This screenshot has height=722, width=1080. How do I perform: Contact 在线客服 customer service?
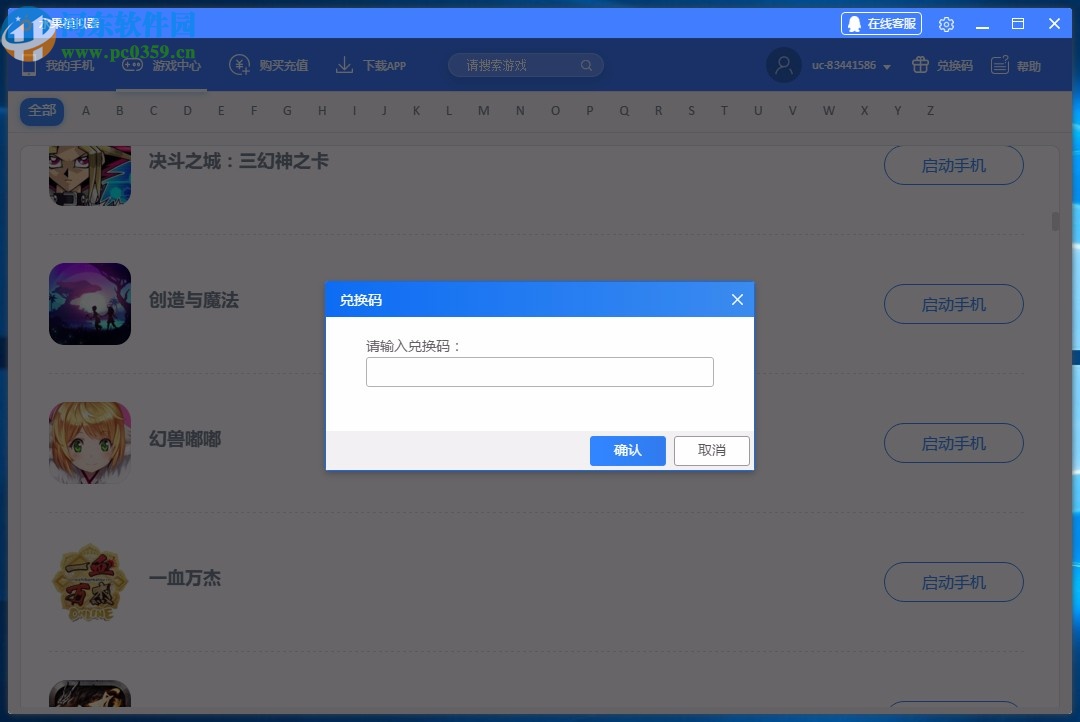click(881, 23)
